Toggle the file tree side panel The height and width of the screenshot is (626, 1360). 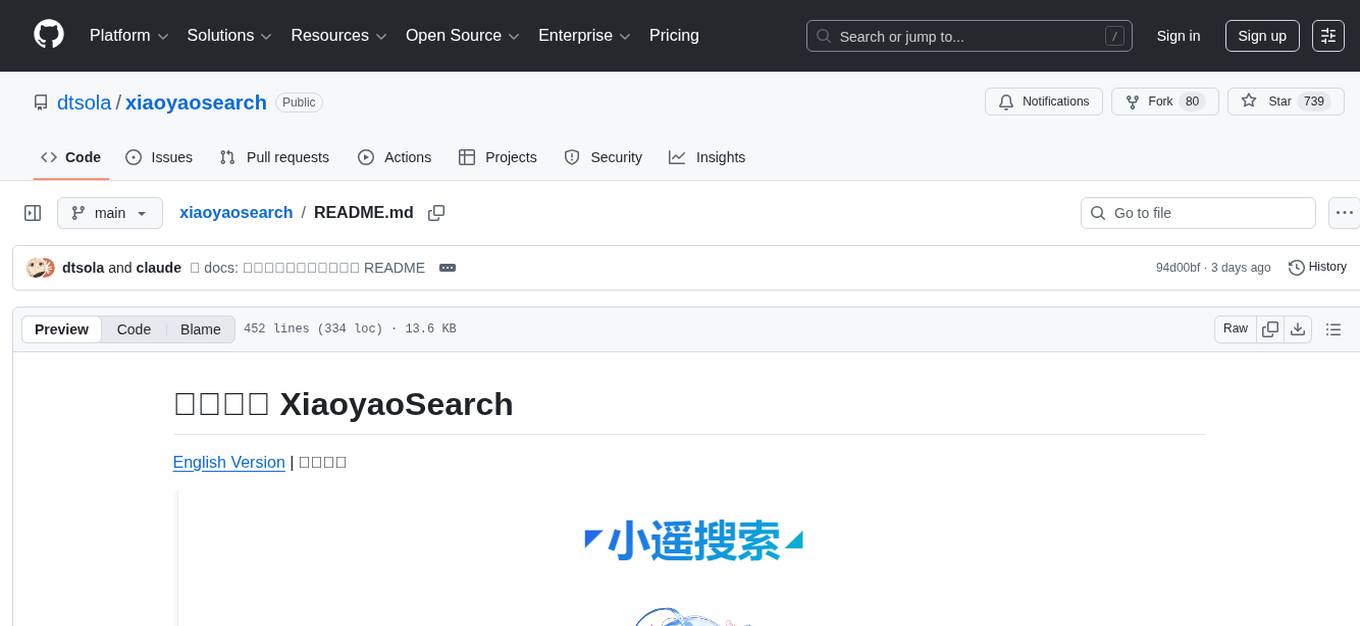[x=32, y=212]
